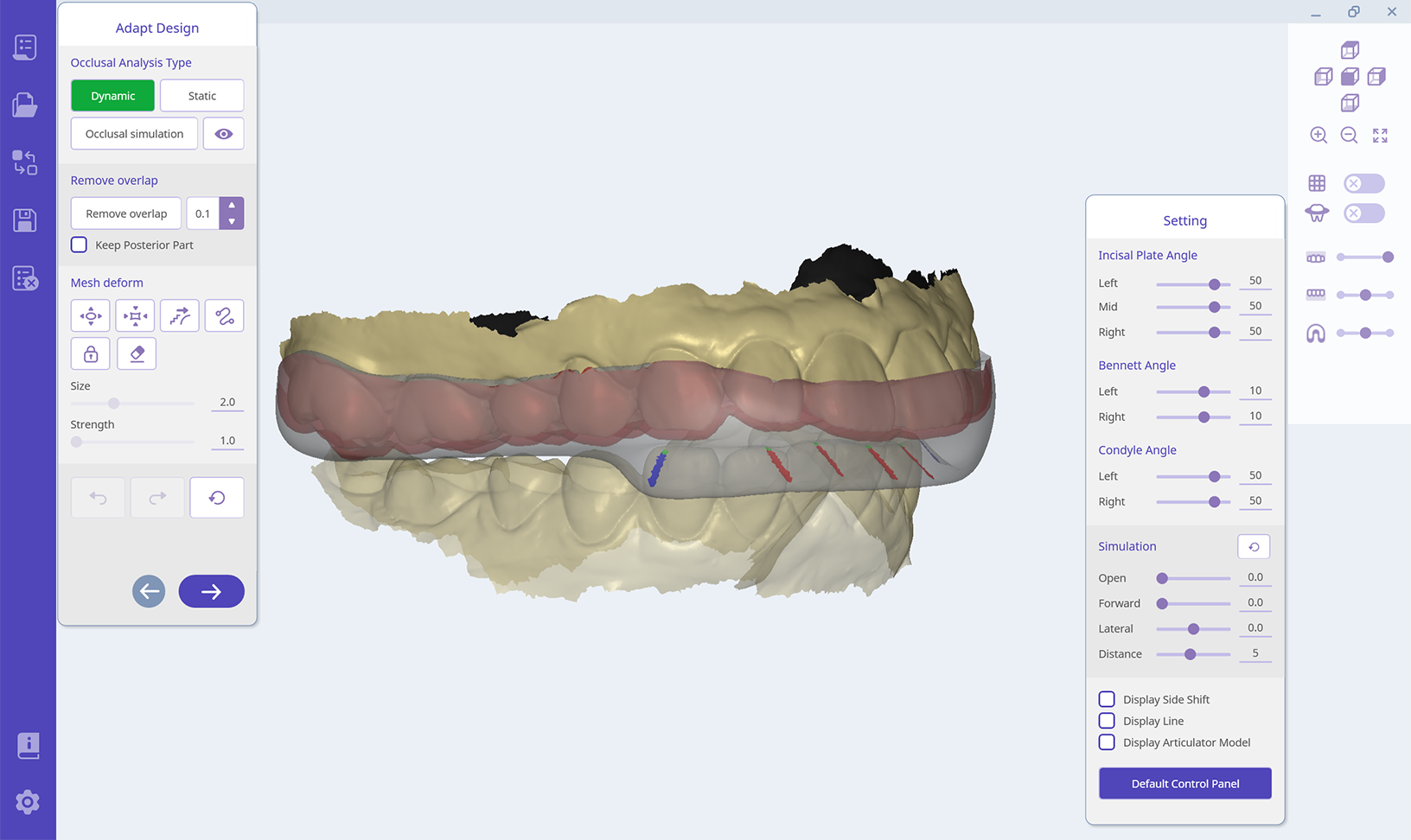Click the fit-to-screen expand icon
This screenshot has width=1411, height=840.
pyautogui.click(x=1380, y=136)
